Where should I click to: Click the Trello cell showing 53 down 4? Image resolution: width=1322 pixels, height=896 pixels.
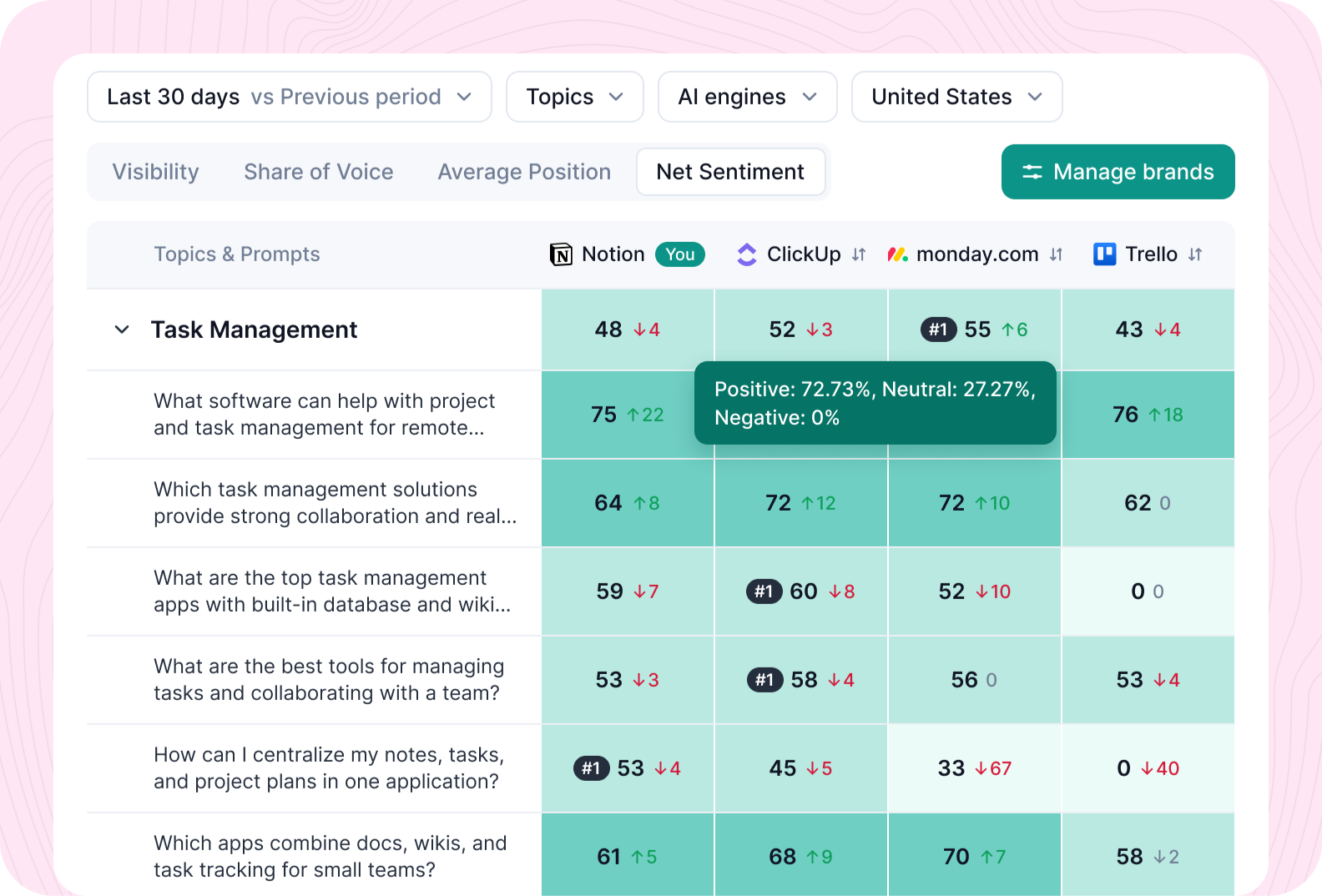(x=1148, y=680)
